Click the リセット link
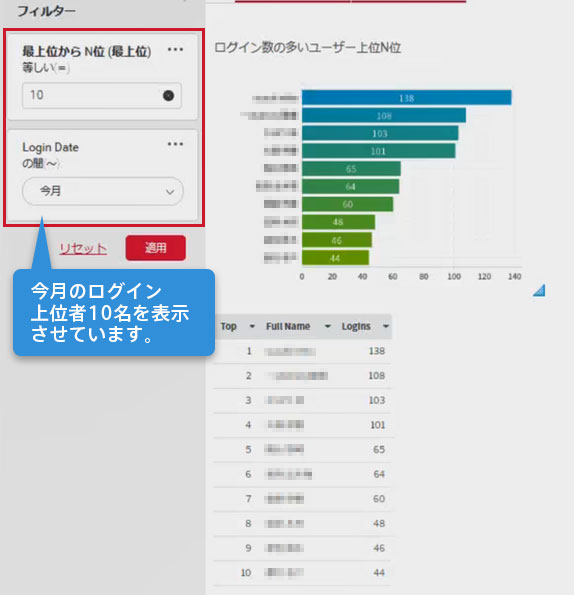574x595 pixels. 83,248
